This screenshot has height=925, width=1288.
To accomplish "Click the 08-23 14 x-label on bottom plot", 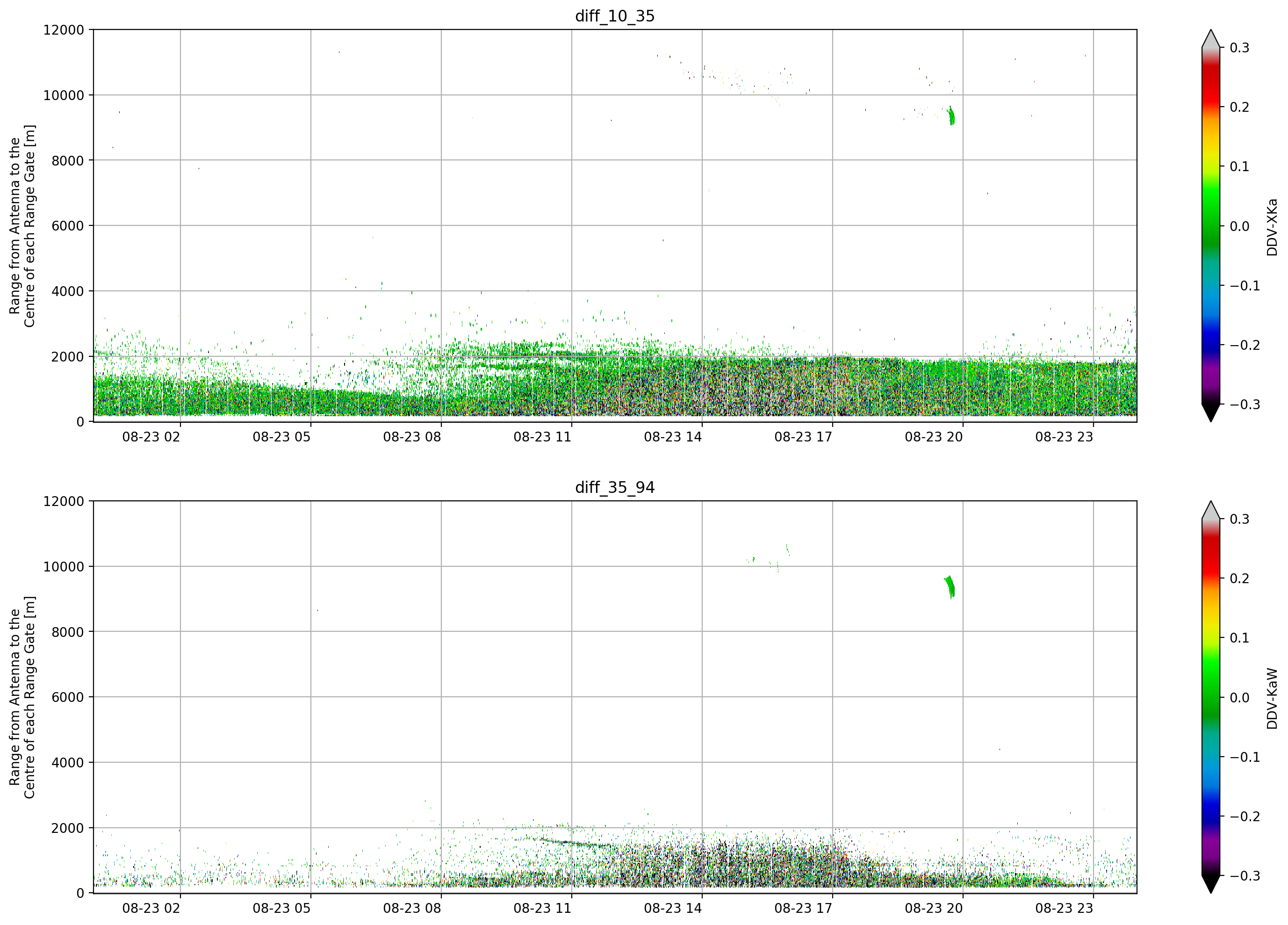I will (x=673, y=908).
